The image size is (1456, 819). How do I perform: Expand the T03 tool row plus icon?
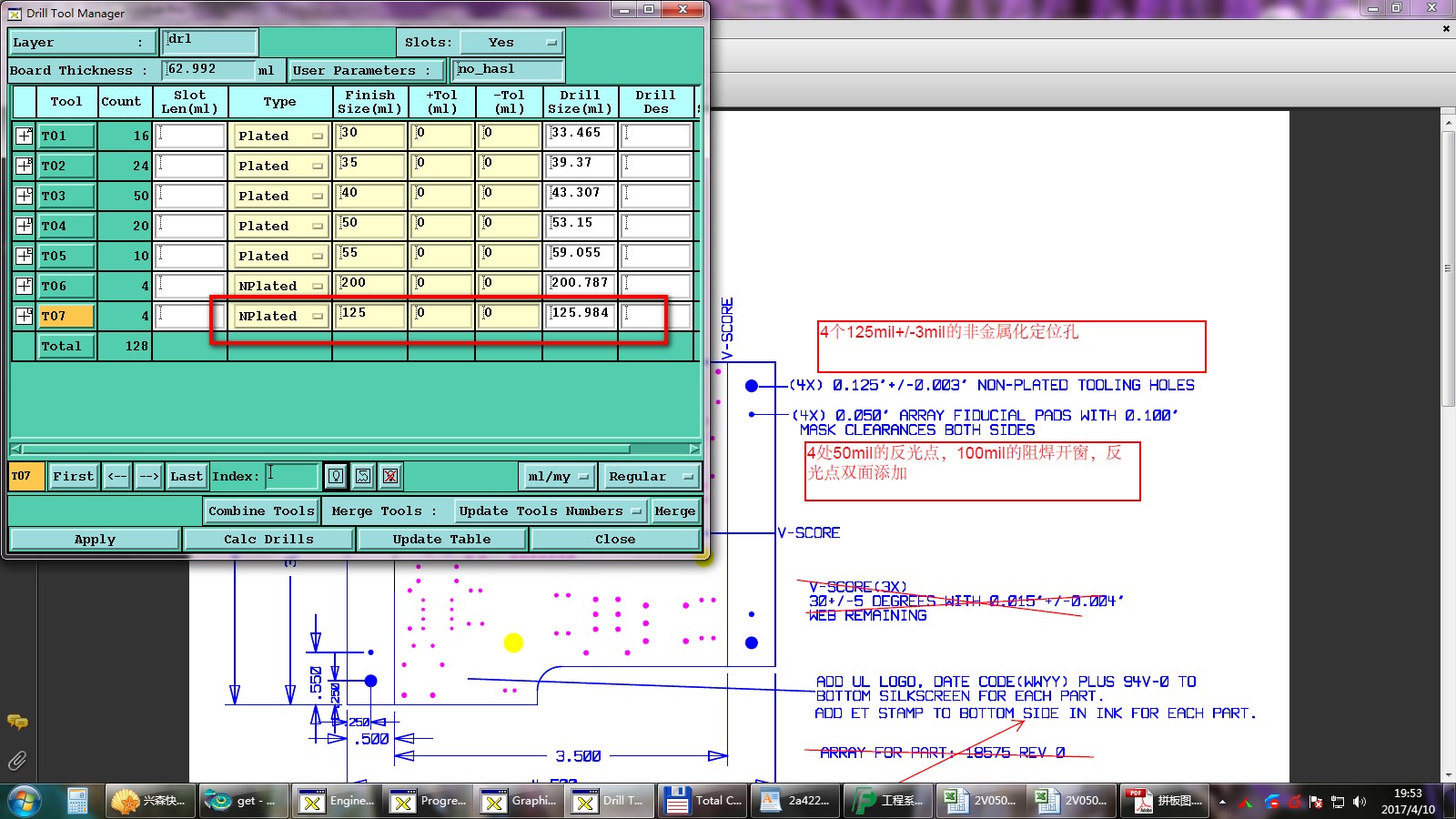point(24,196)
